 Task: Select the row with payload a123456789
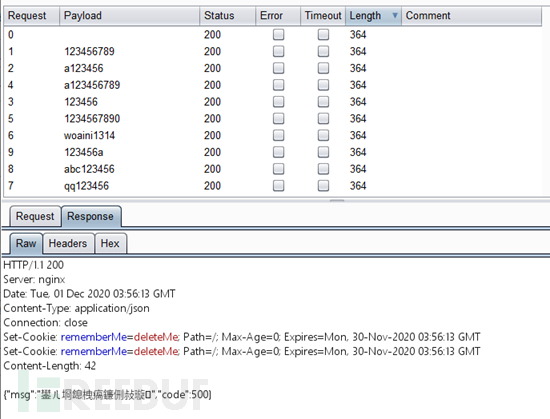pos(273,85)
